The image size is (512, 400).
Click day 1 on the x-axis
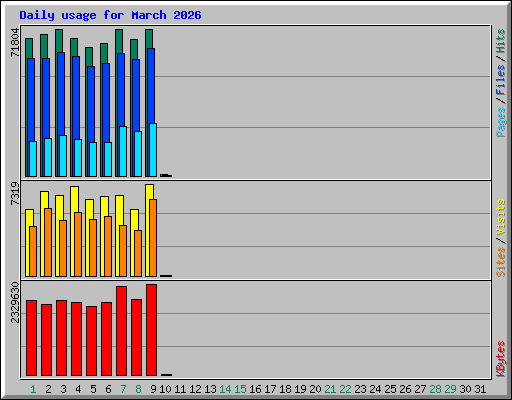pos(33,389)
